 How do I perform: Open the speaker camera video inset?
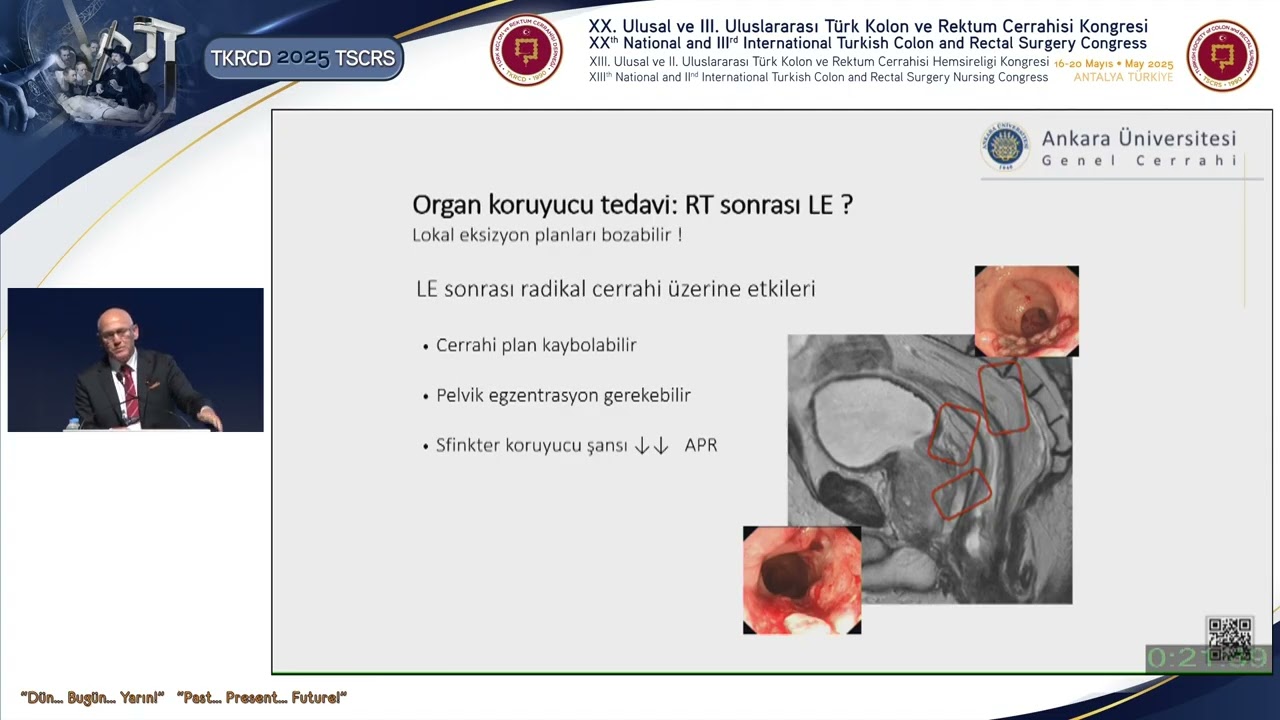pyautogui.click(x=136, y=360)
